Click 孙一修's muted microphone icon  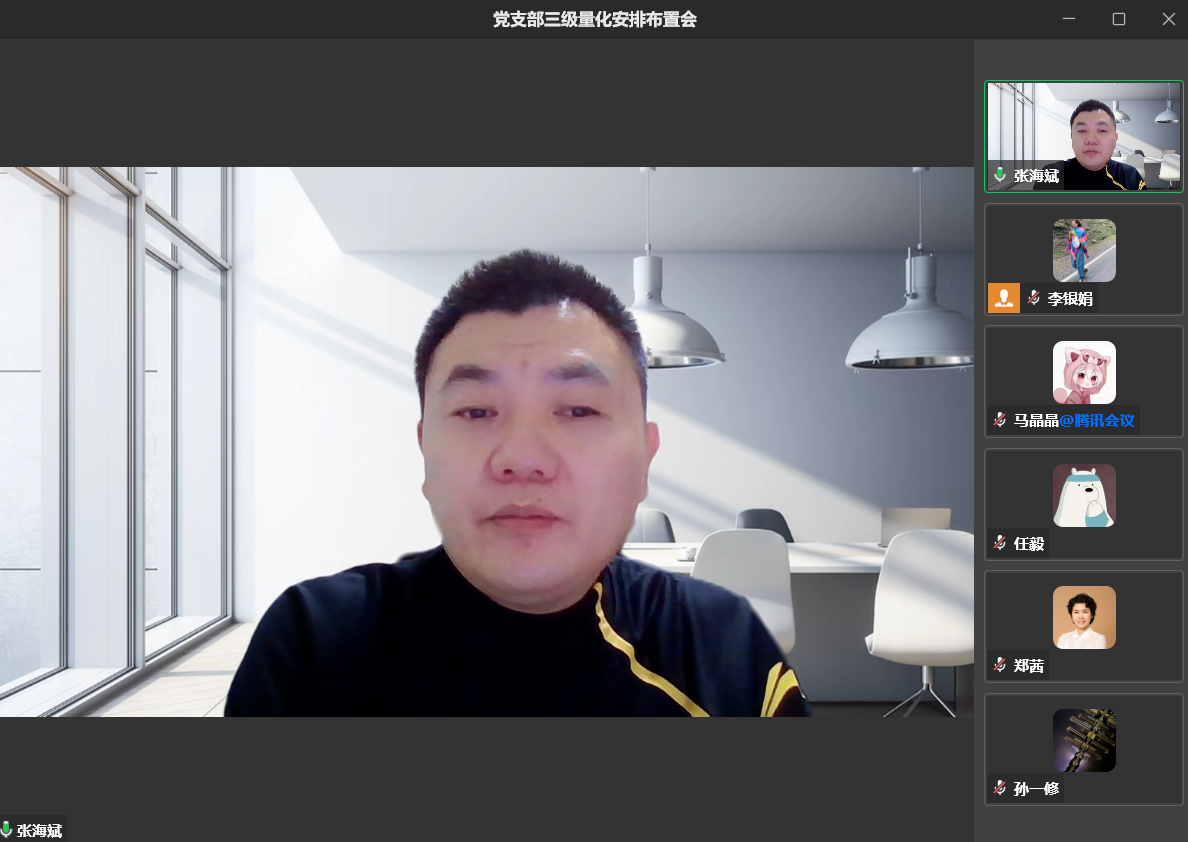[999, 788]
